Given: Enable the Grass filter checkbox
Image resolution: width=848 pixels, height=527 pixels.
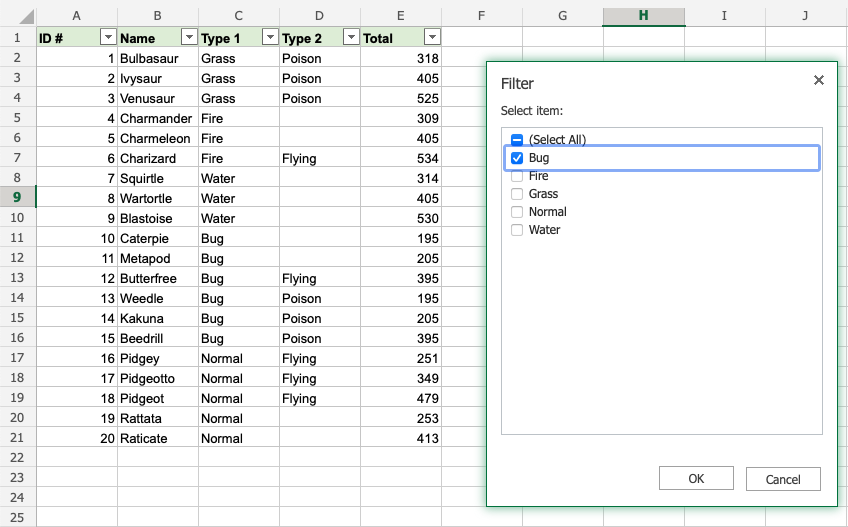Looking at the screenshot, I should coord(517,194).
